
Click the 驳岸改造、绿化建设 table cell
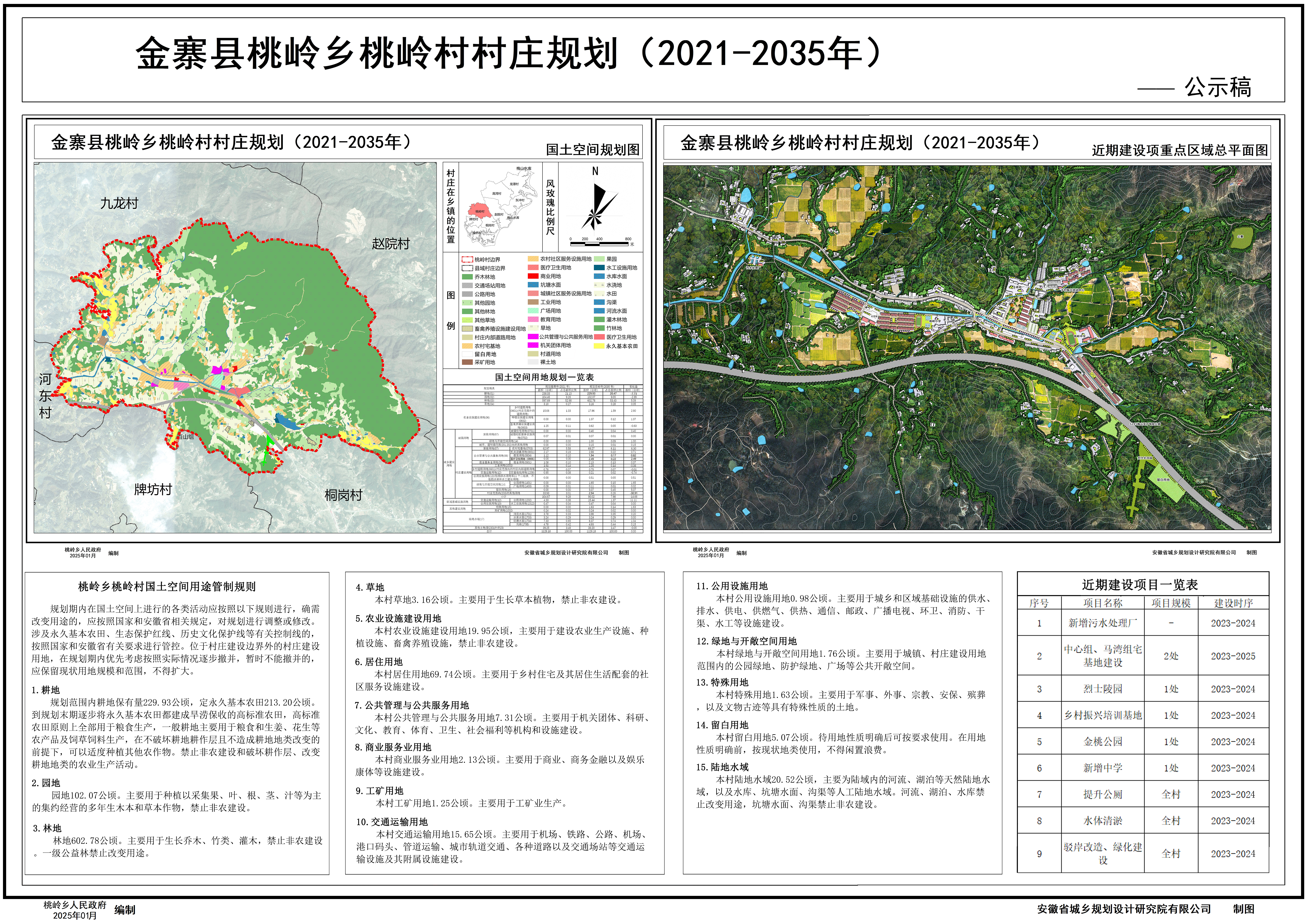pos(1103,853)
